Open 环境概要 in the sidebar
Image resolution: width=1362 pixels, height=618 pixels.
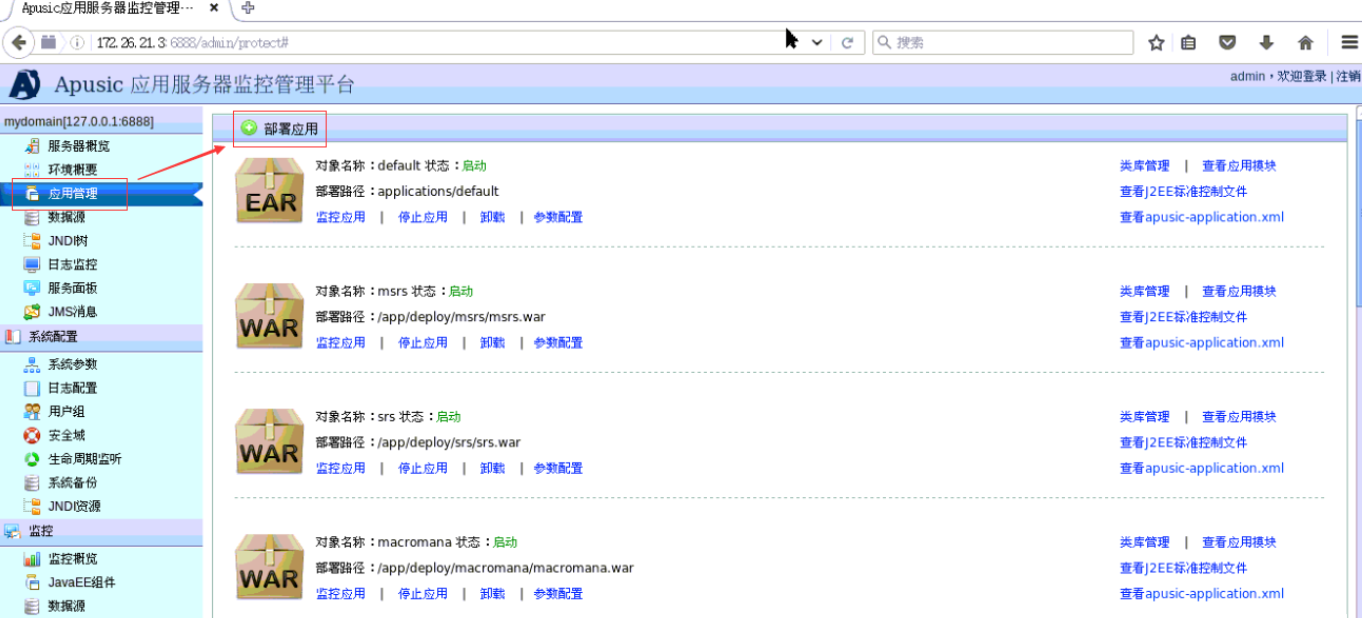click(x=73, y=170)
